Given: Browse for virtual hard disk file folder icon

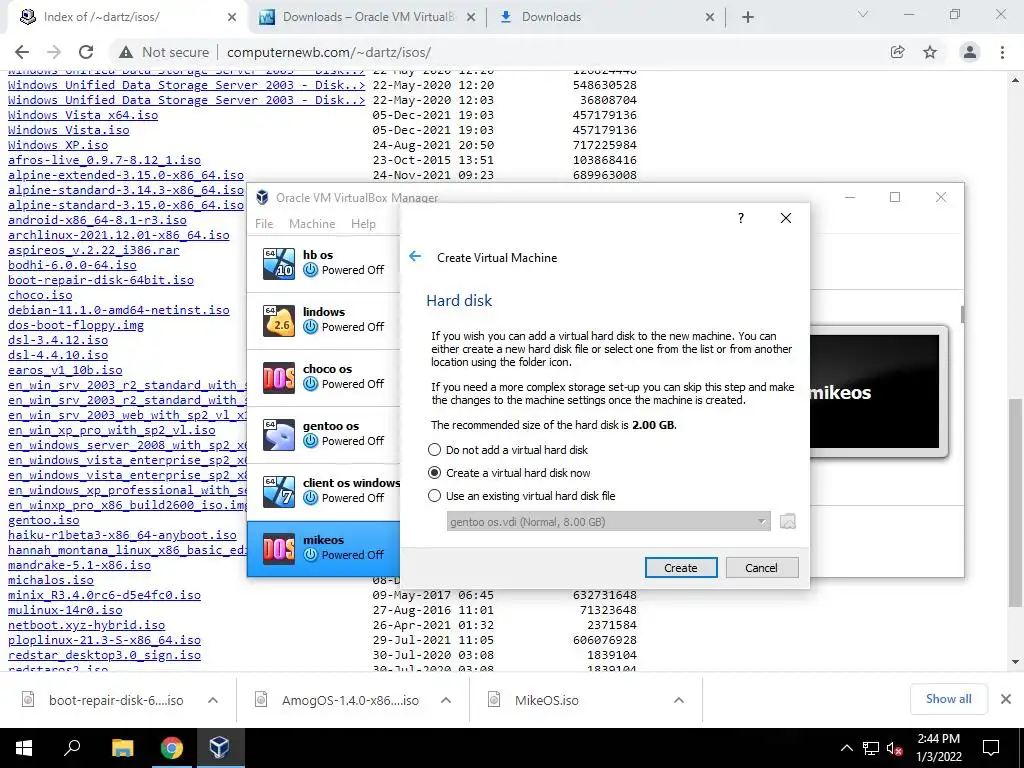Looking at the screenshot, I should click(788, 521).
